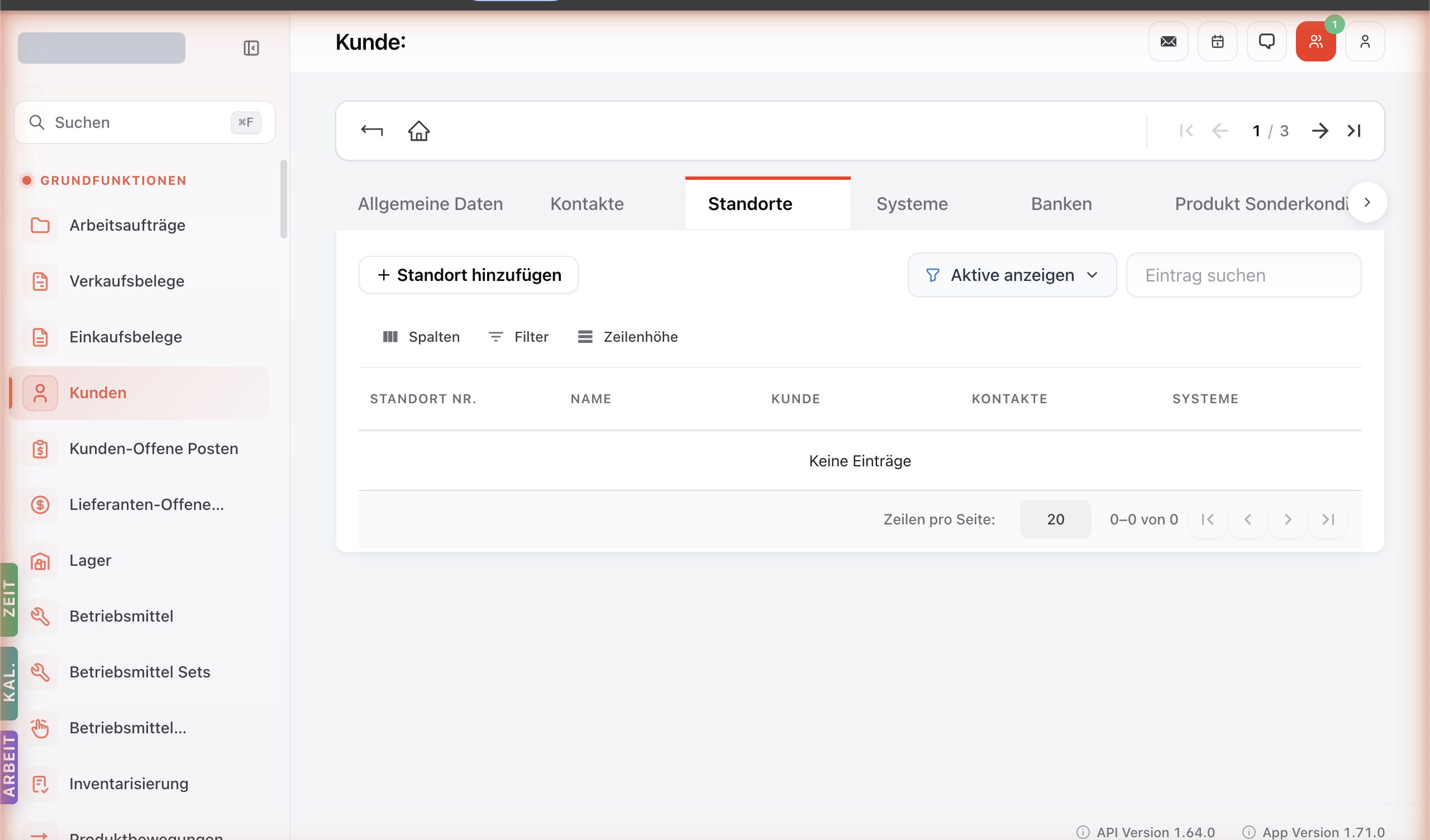Sort by the KUNDE column header
Image resolution: width=1430 pixels, height=840 pixels.
coord(795,399)
